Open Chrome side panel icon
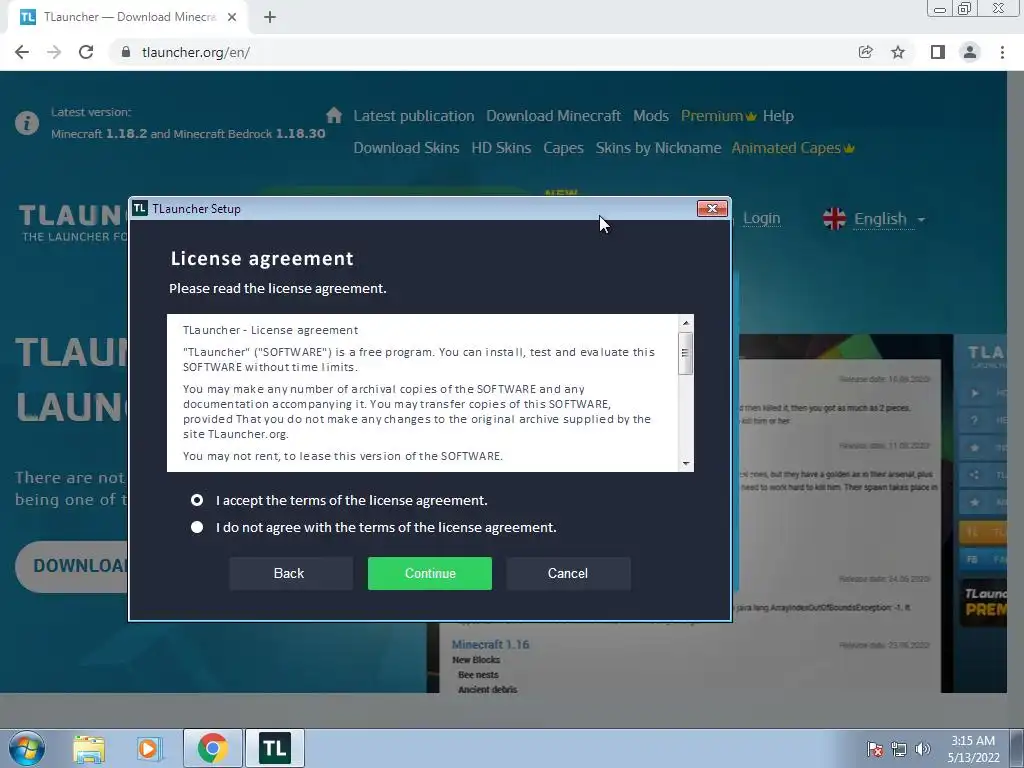This screenshot has height=768, width=1024. point(938,52)
